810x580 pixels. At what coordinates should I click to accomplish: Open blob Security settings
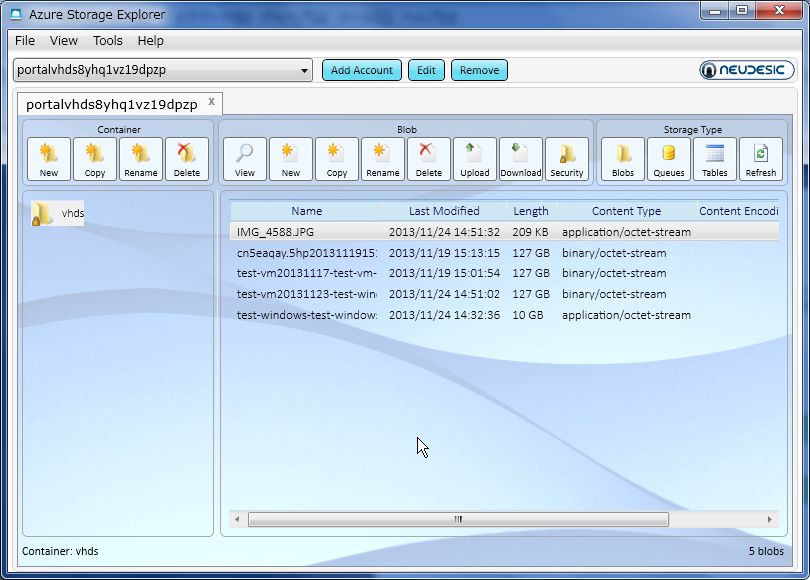click(567, 159)
